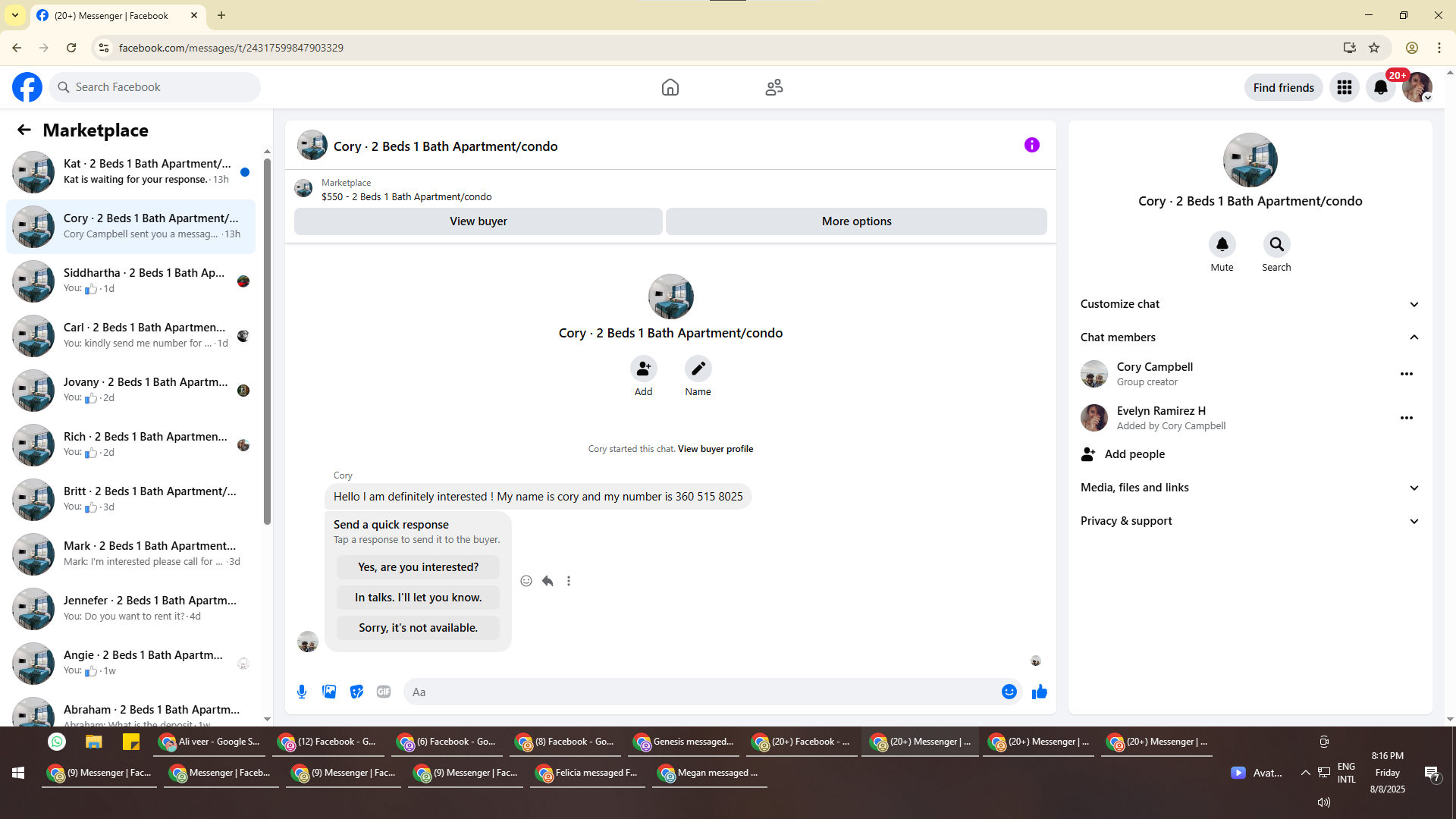Screen dimensions: 1456x819
Task: Attach a photo using the image icon
Action: point(329,692)
